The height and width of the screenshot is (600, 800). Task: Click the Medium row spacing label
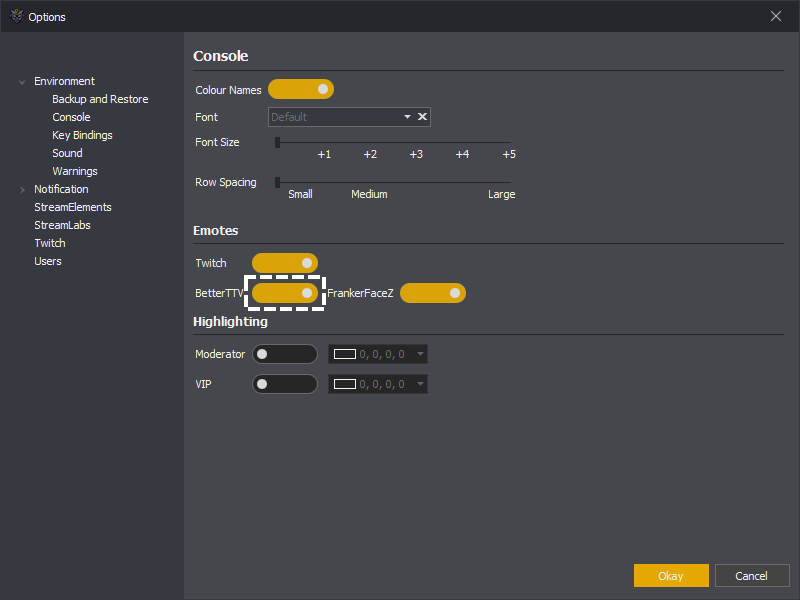[x=369, y=194]
